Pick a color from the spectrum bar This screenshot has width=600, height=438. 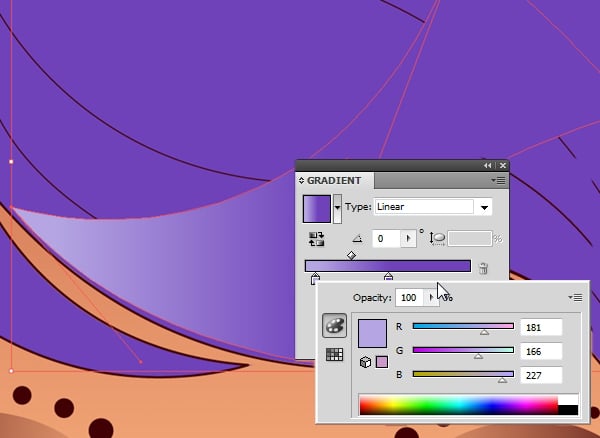458,405
